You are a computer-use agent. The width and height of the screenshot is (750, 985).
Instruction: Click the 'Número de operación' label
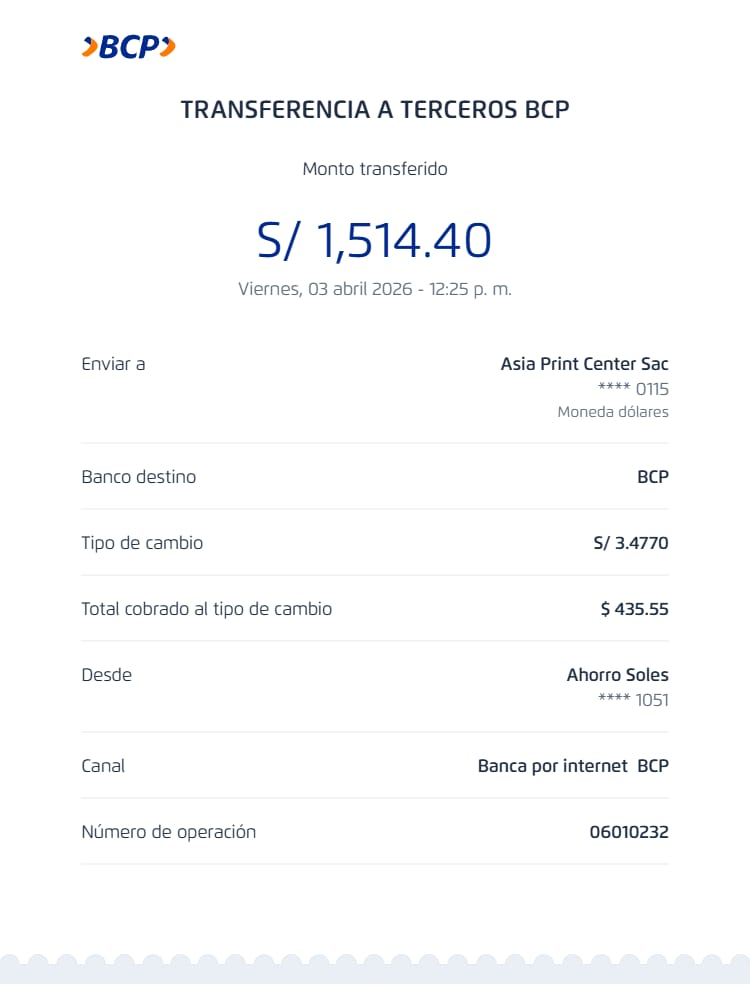[x=168, y=832]
